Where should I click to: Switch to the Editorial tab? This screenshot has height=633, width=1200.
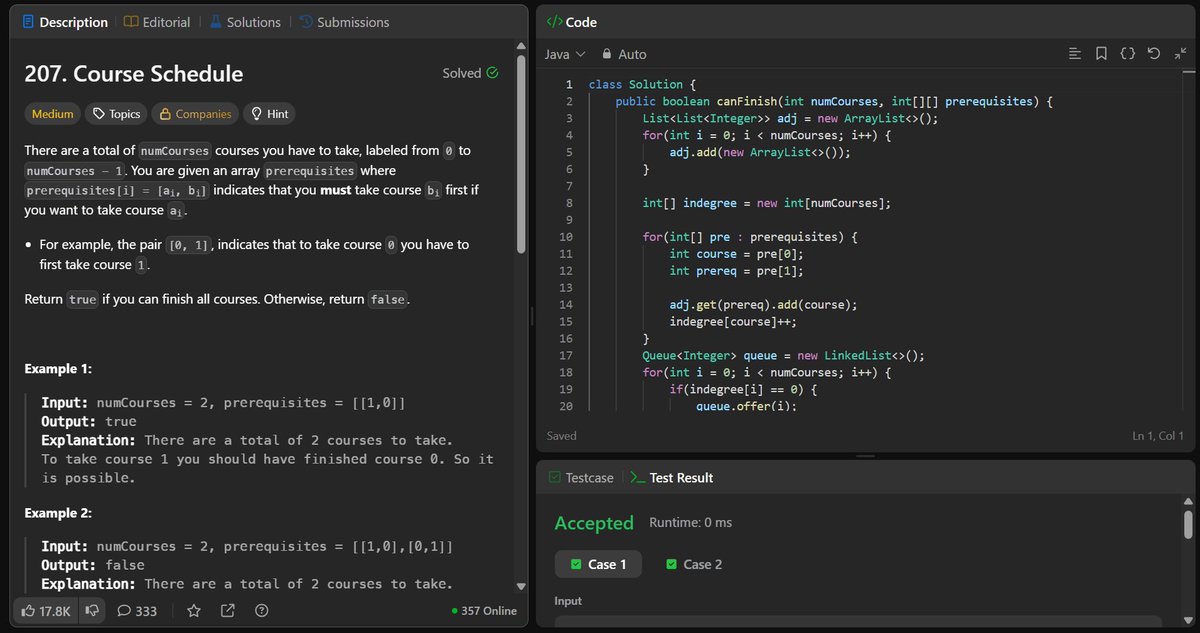[159, 22]
